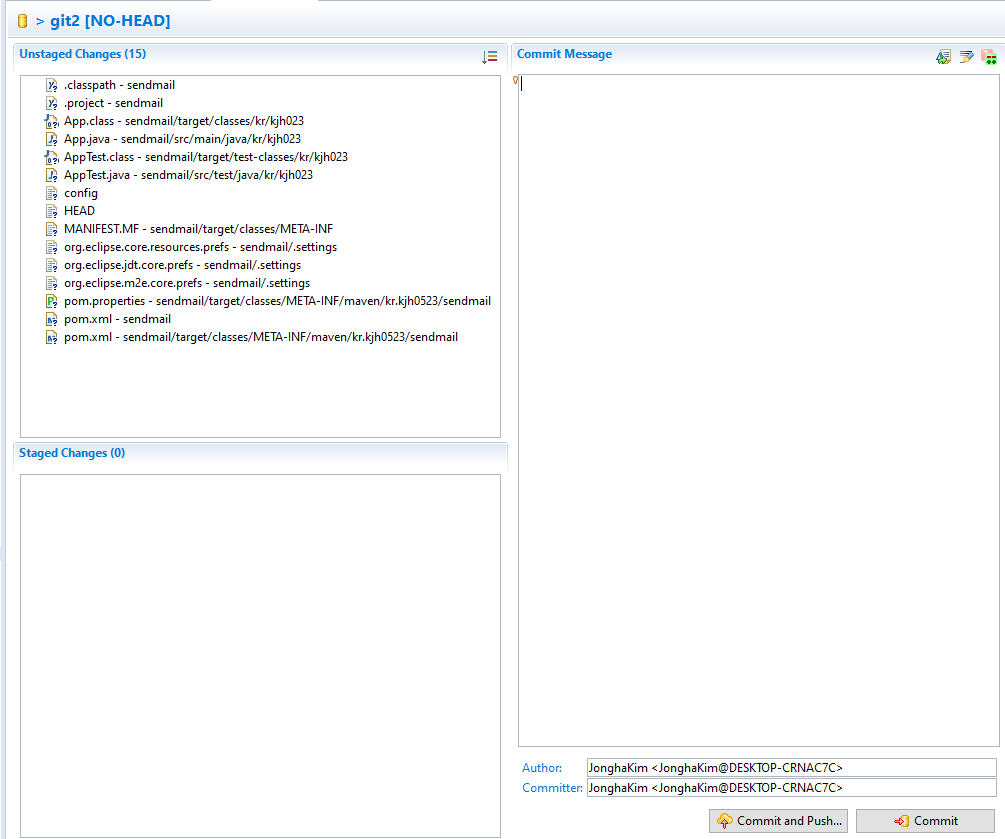Click the Commit button
The image size is (1005, 839).
click(925, 821)
